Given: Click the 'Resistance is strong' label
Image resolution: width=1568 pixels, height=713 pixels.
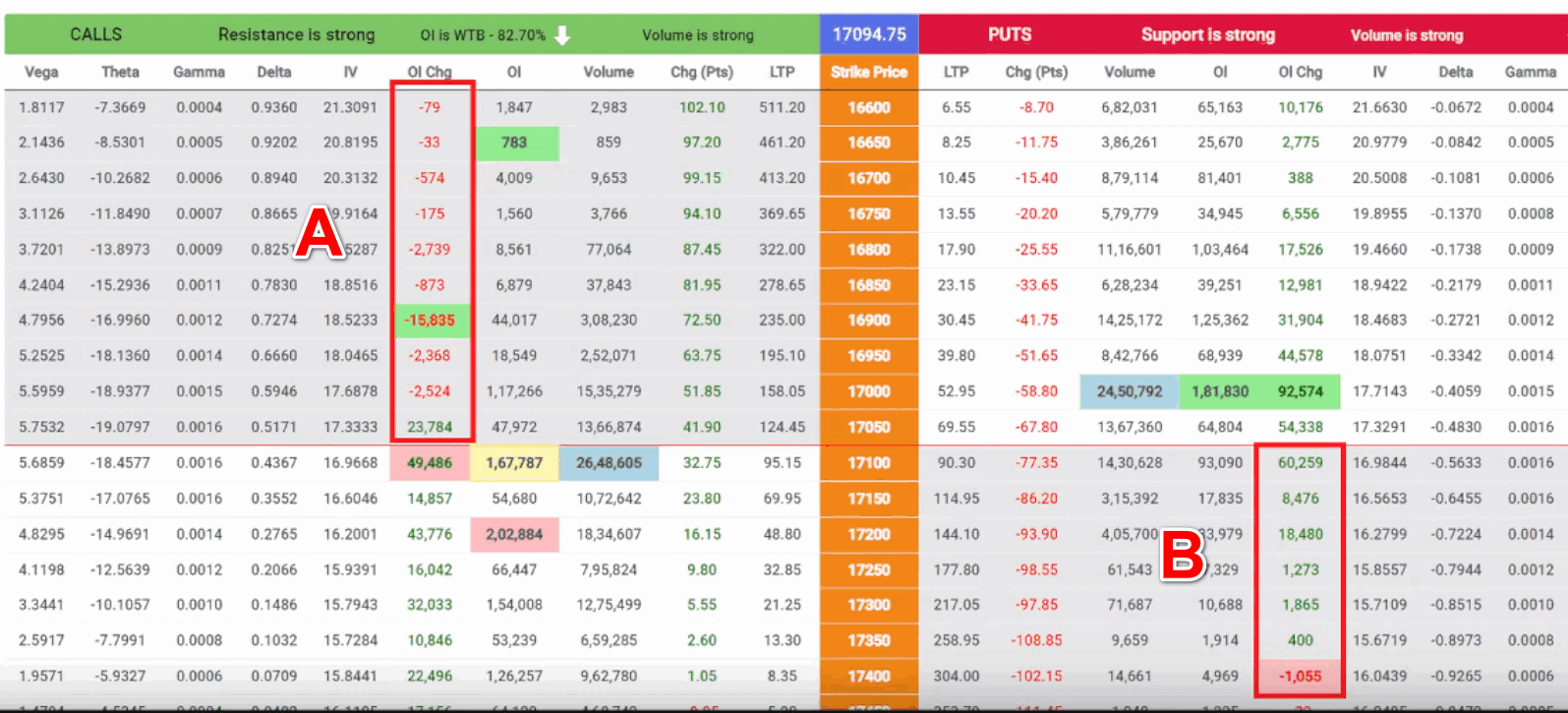Looking at the screenshot, I should pyautogui.click(x=296, y=34).
